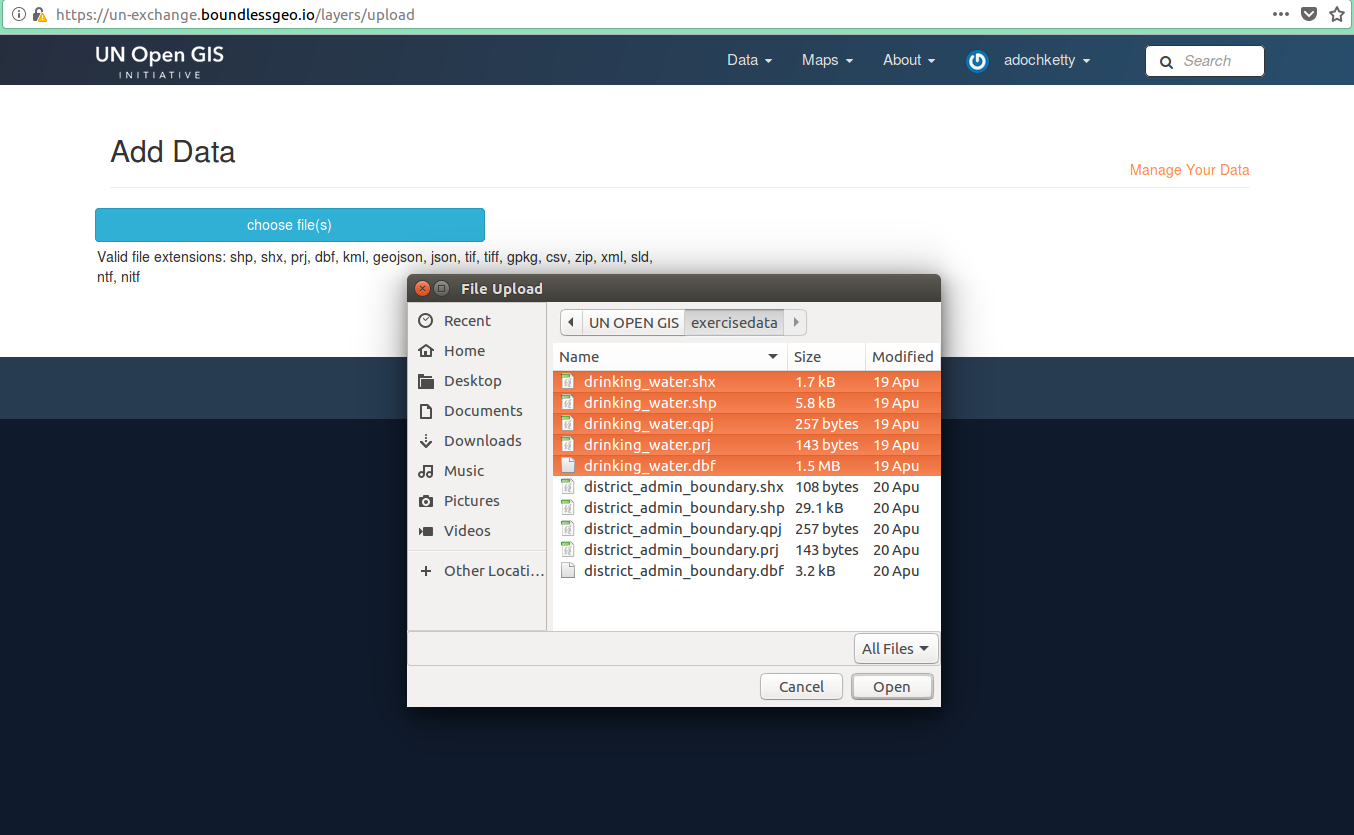Click the Pocket save icon in address bar
Image resolution: width=1354 pixels, height=835 pixels.
tap(1308, 14)
